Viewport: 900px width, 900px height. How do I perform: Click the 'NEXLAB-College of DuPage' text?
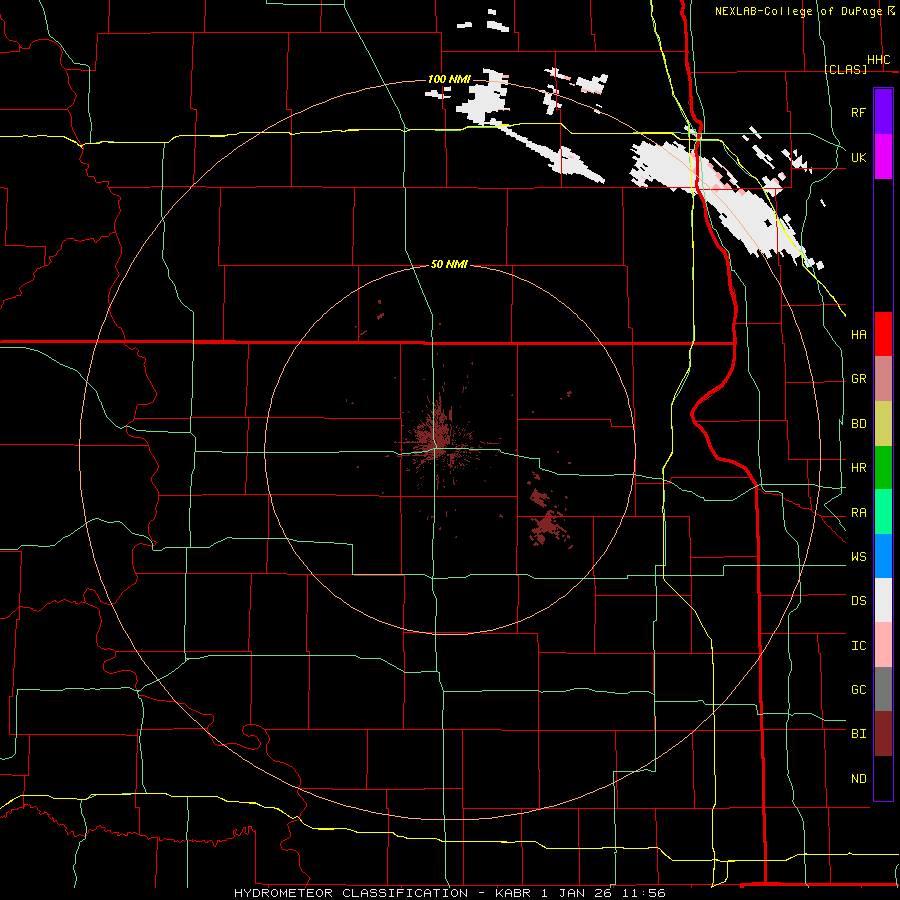point(798,11)
